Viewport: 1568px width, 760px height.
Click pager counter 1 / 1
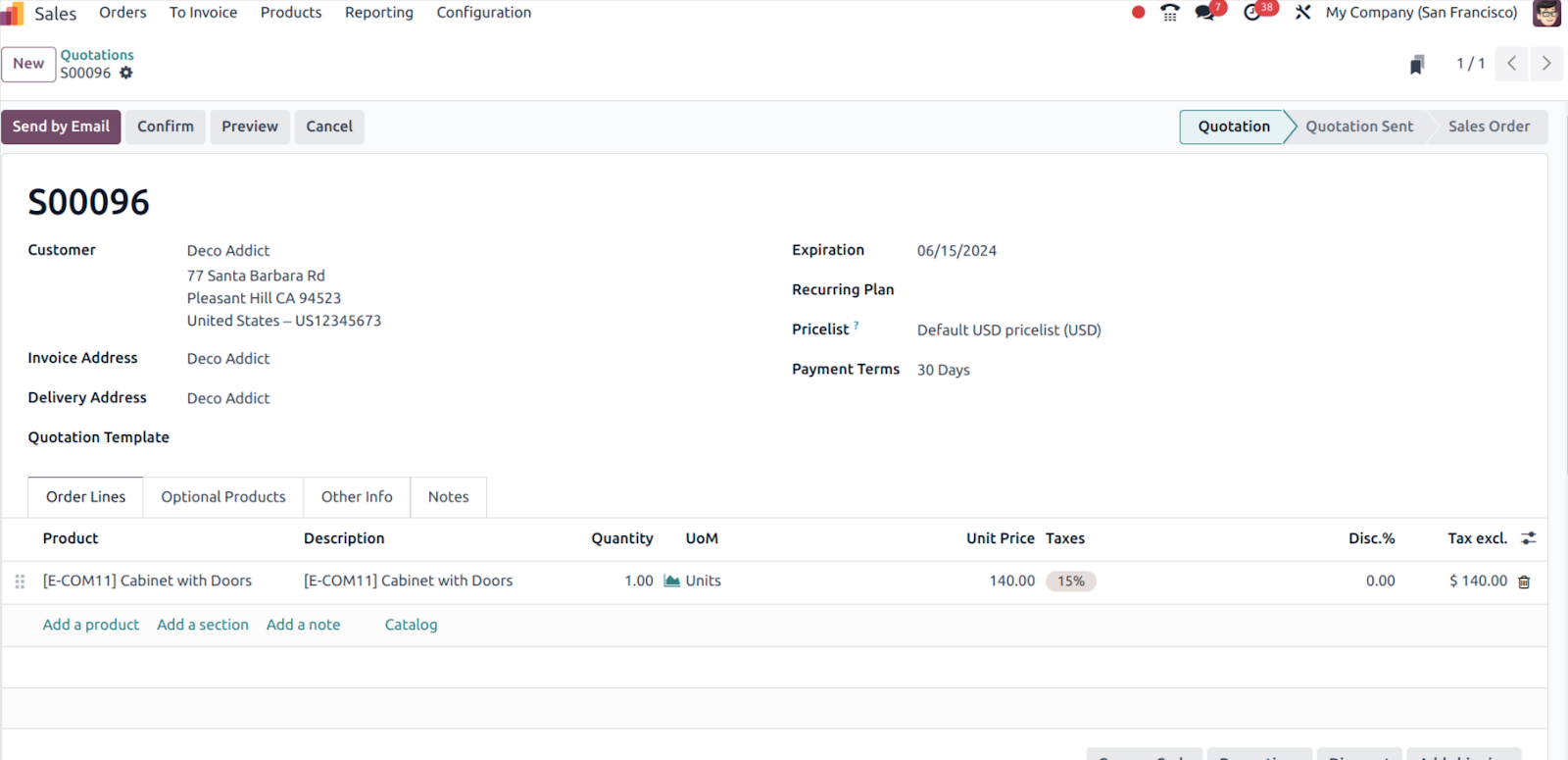[1470, 64]
